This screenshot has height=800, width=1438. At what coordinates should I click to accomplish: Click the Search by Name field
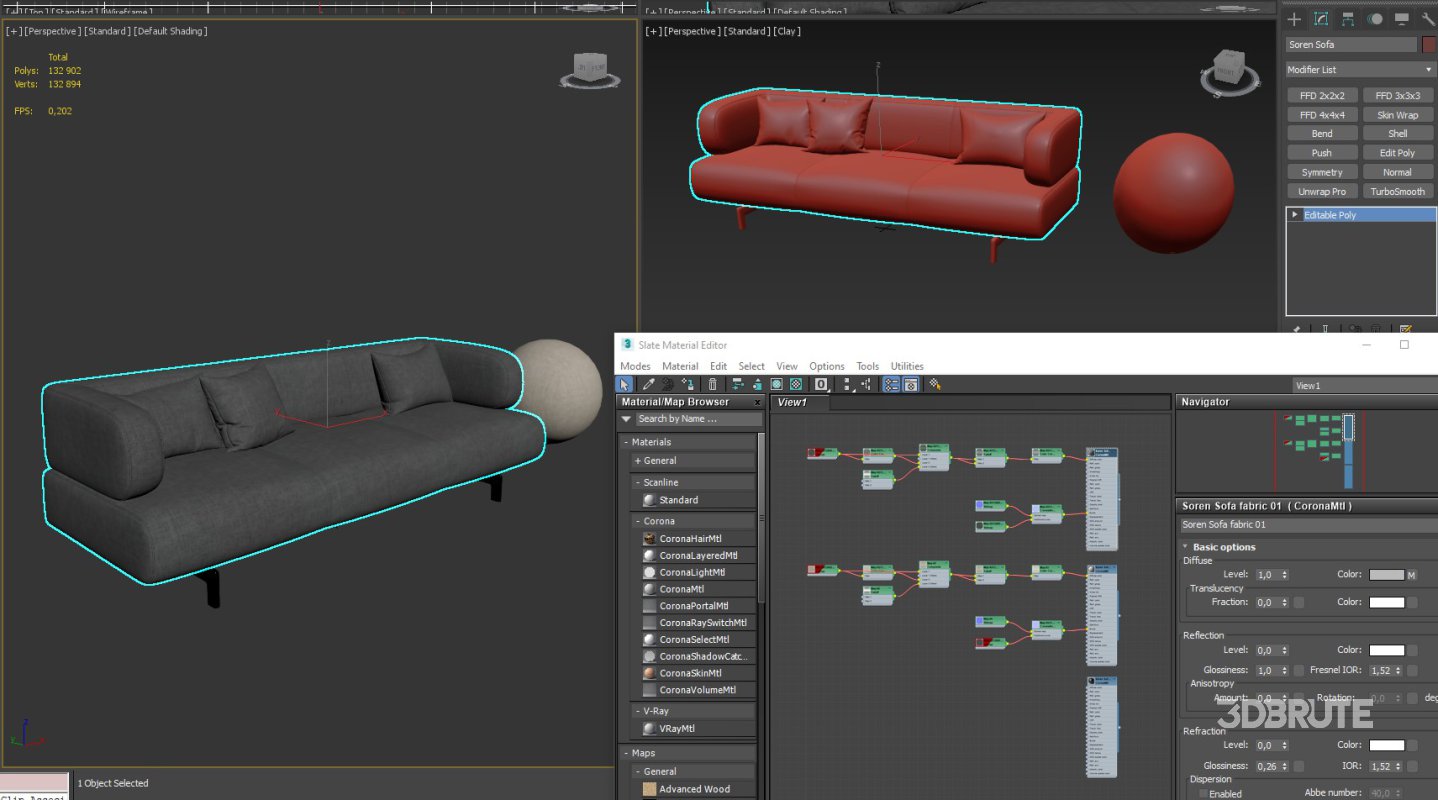pos(690,419)
